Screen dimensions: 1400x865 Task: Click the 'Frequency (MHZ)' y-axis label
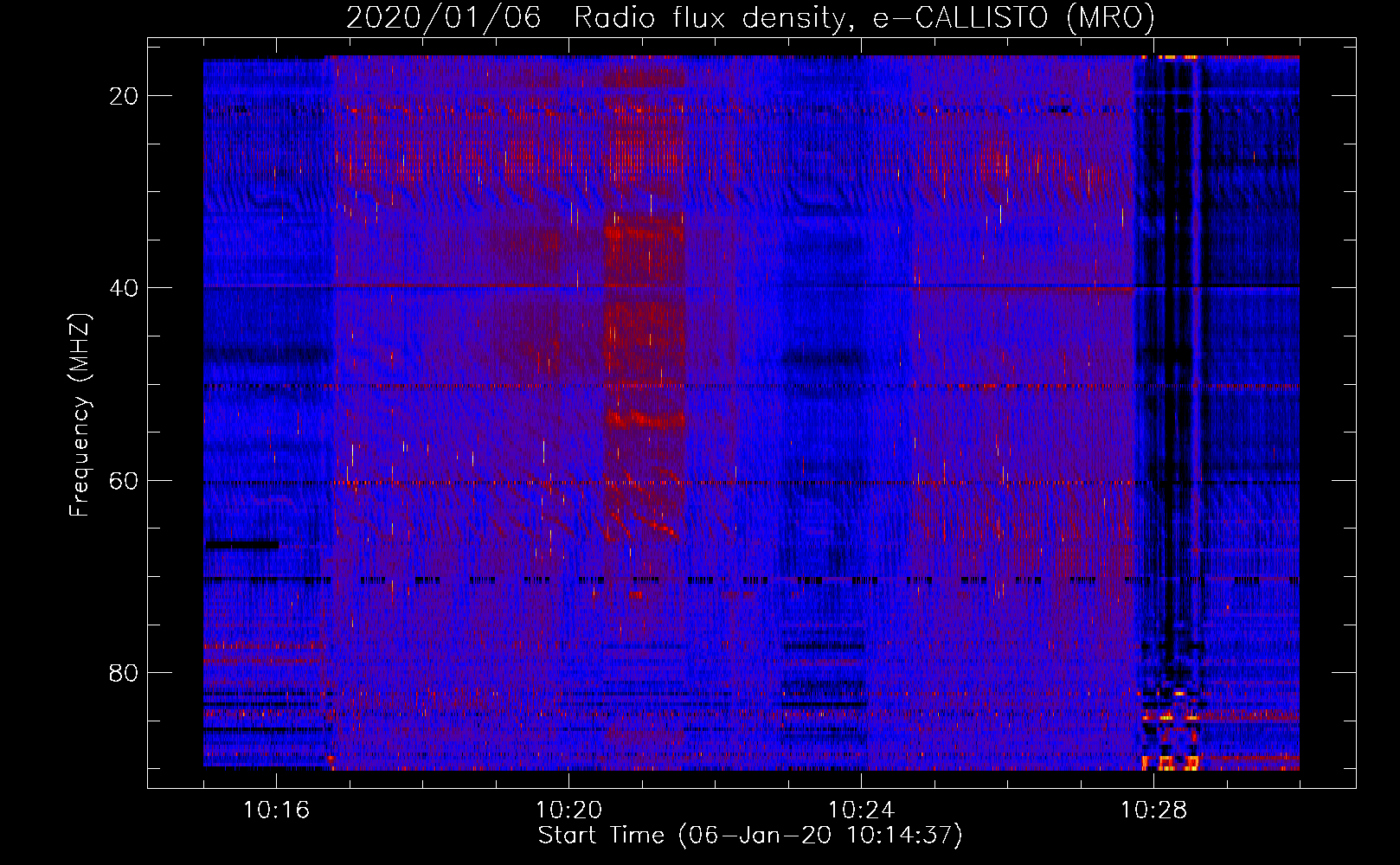click(80, 415)
